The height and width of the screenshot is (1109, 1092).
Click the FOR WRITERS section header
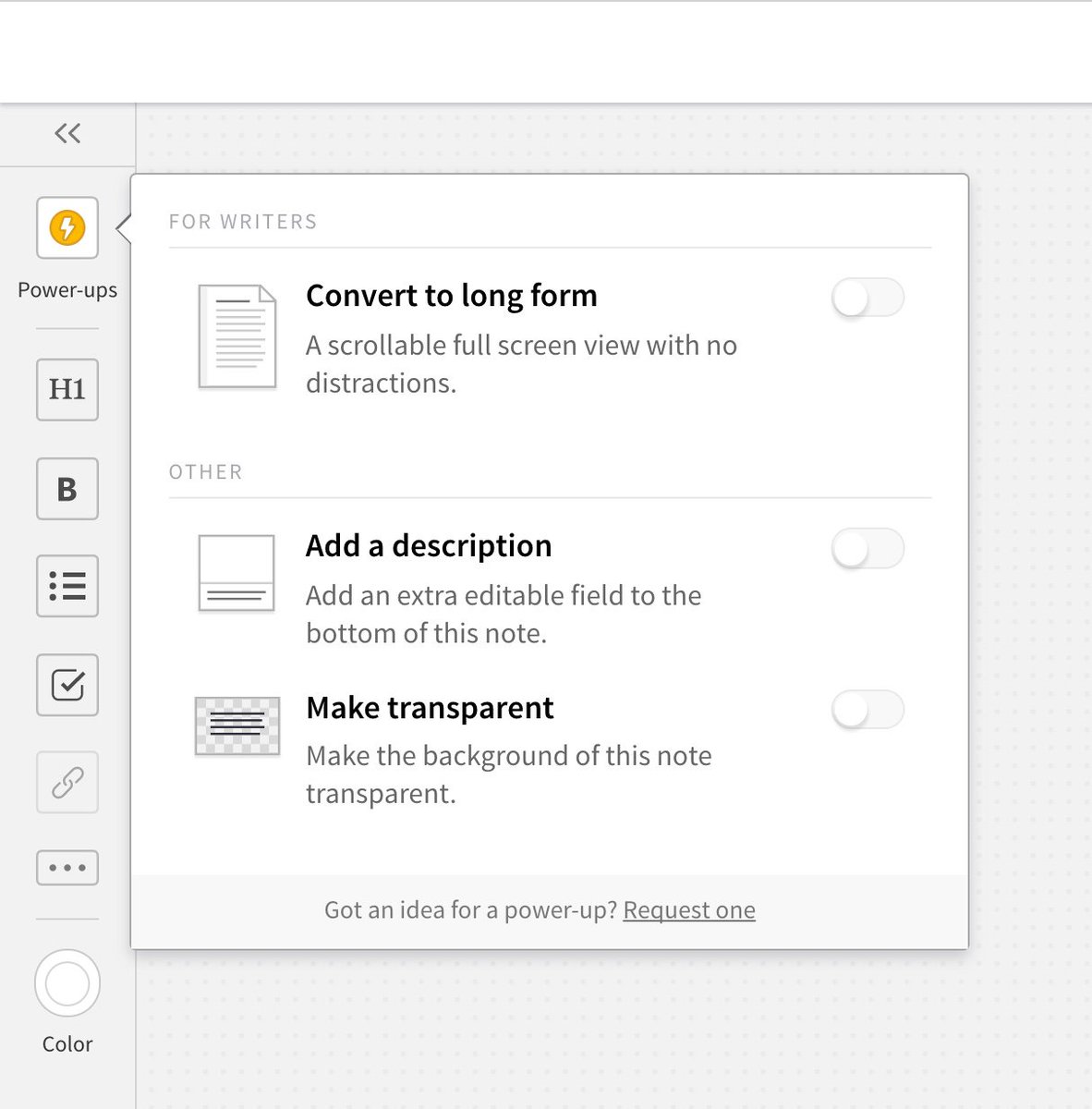(x=243, y=222)
